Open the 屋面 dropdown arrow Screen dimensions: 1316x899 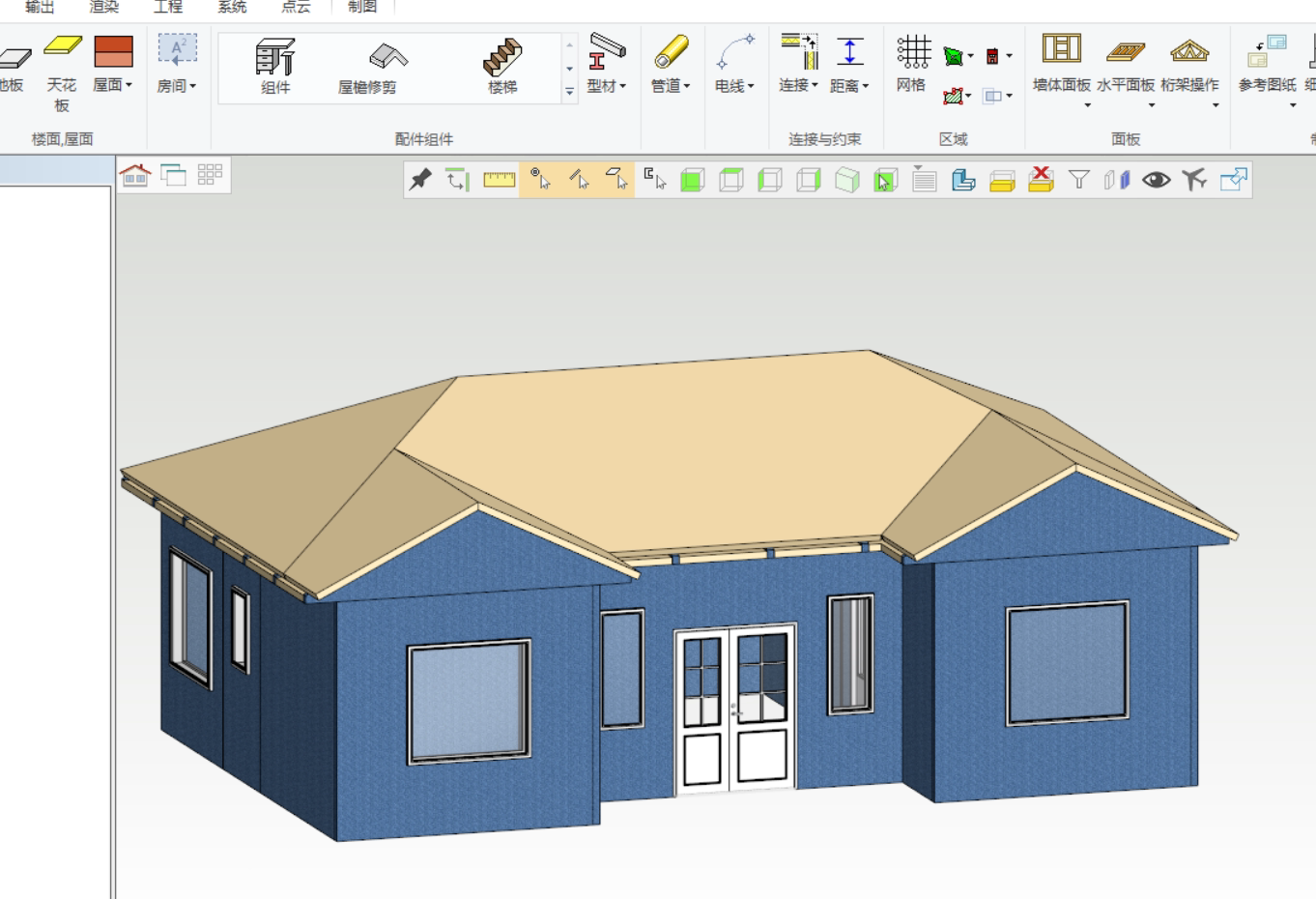click(x=129, y=85)
